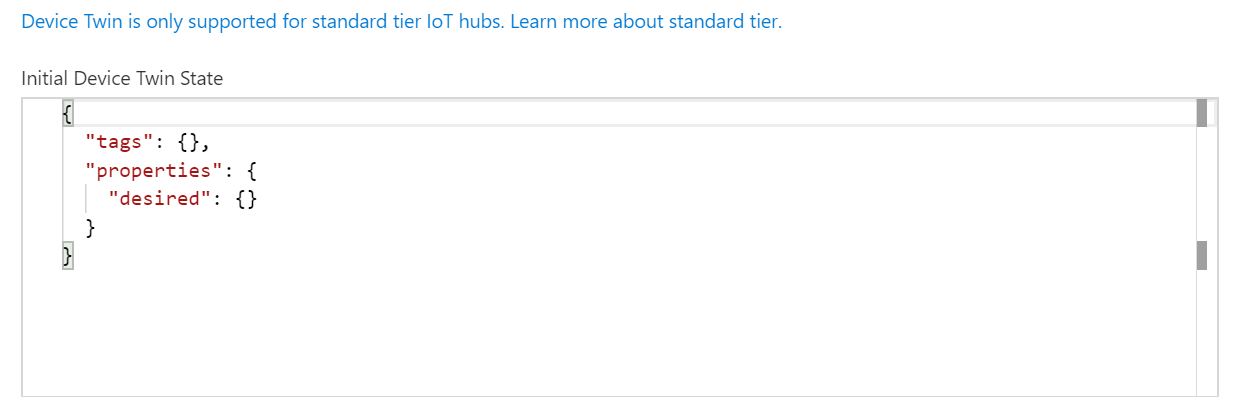Screen dimensions: 1236x415
Task: Click the "tags" key in the JSON
Action: 114,141
